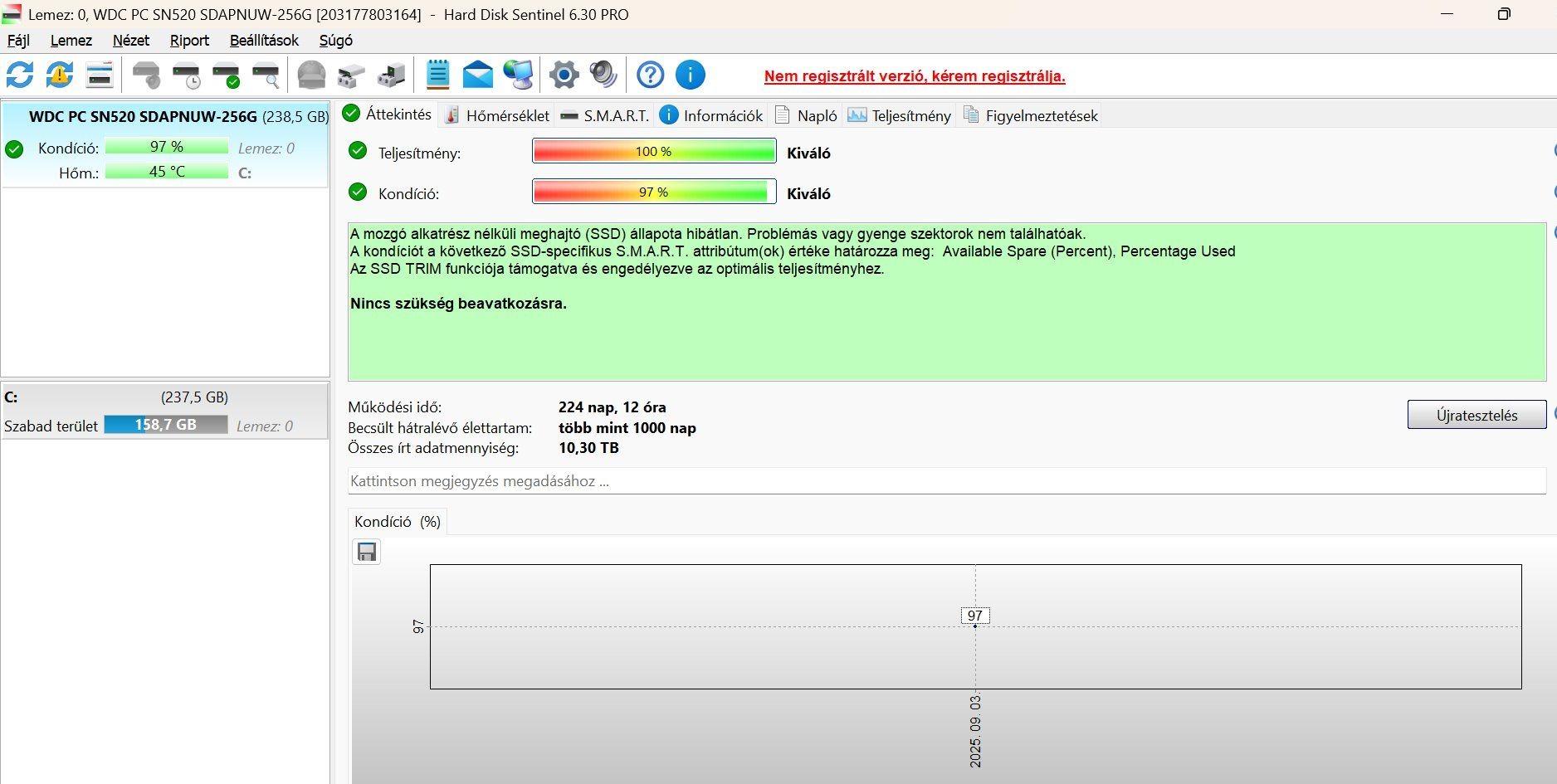
Task: Click the speaker sound icon
Action: (x=603, y=75)
